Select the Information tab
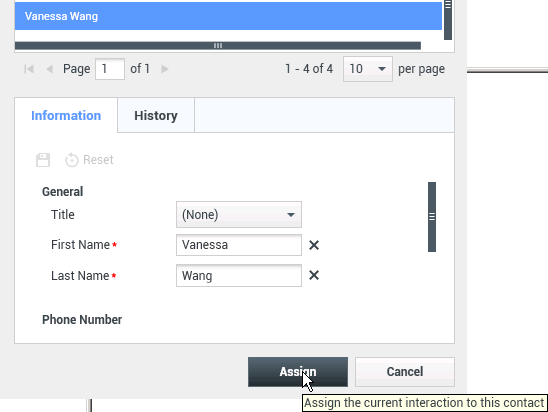 (66, 116)
